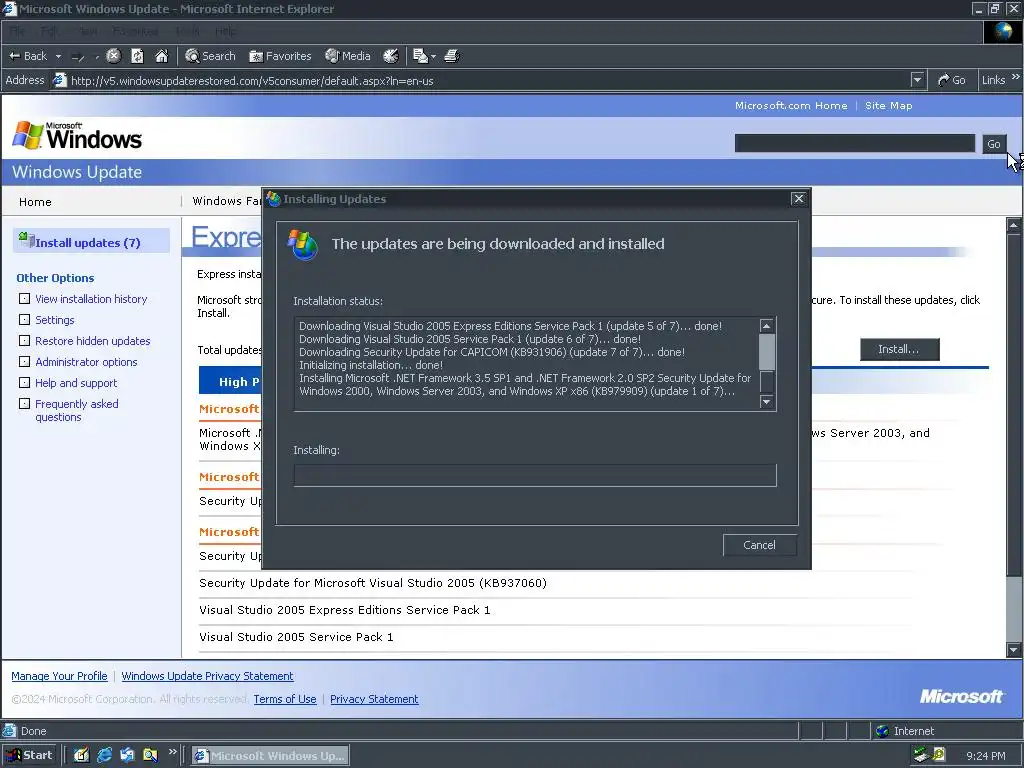Open the Back history dropdown arrow
The width and height of the screenshot is (1024, 768).
pyautogui.click(x=58, y=56)
